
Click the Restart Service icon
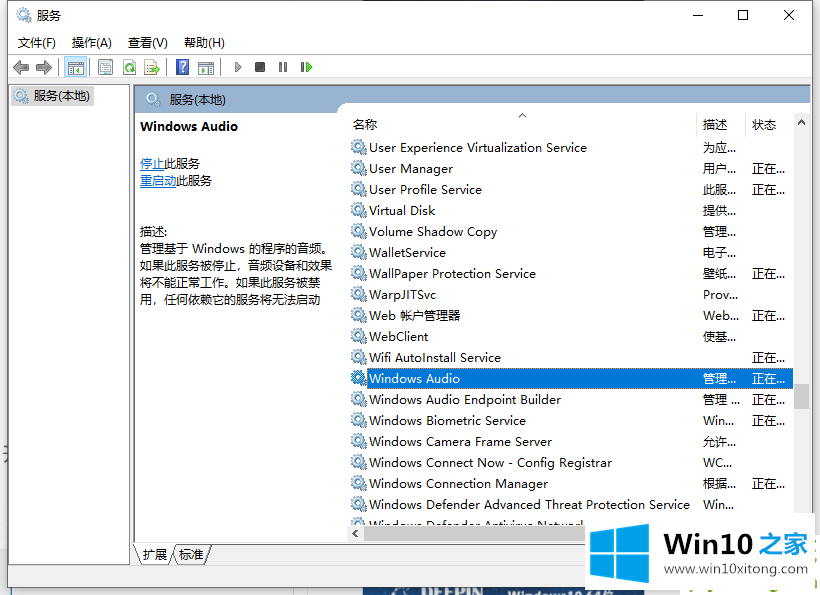pos(306,67)
